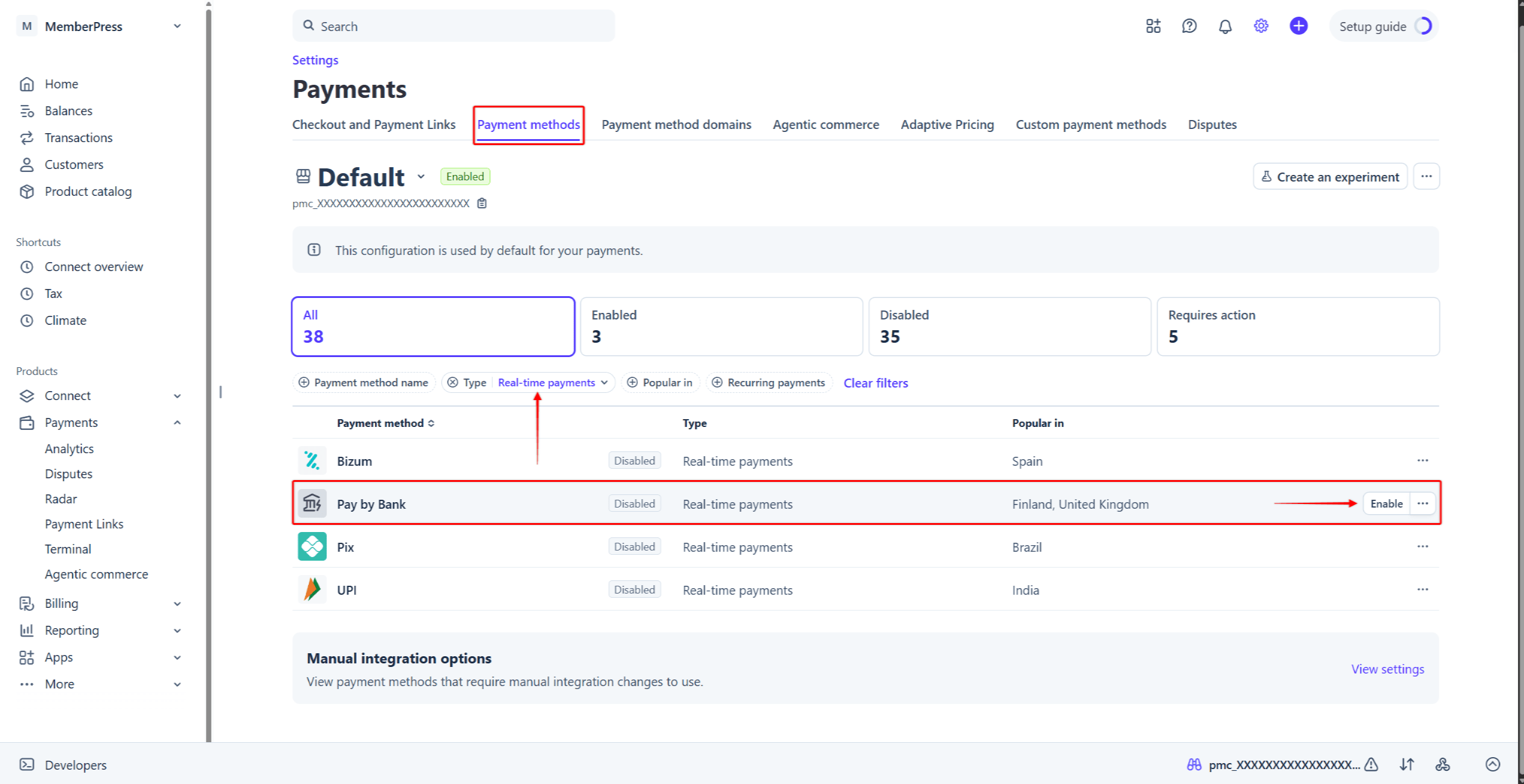Expand the Connect products section
This screenshot has width=1524, height=784.
[177, 396]
